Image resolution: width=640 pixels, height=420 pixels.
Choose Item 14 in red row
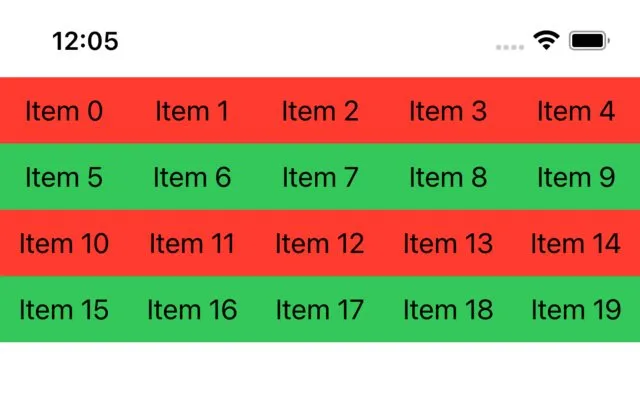576,243
